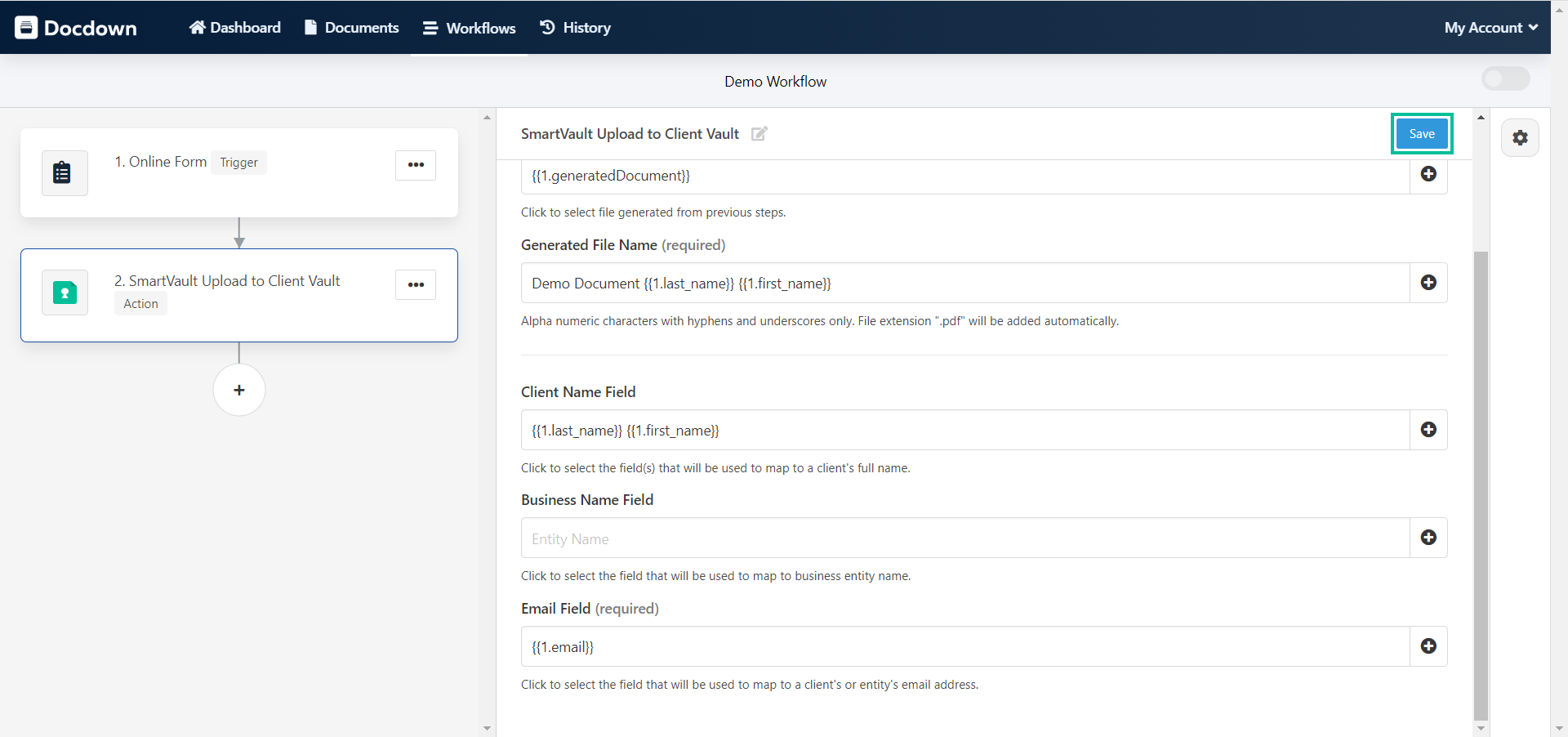The width and height of the screenshot is (1568, 737).
Task: Click the plus icon beside Generated File Name
Action: pyautogui.click(x=1428, y=282)
